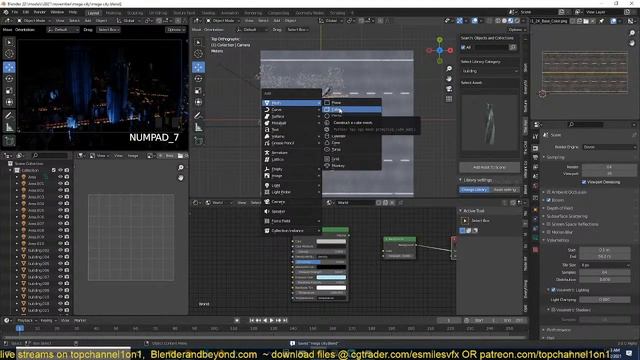Open Orientation Default dropdown in left viewport
The width and height of the screenshot is (640, 360).
pos(63,30)
